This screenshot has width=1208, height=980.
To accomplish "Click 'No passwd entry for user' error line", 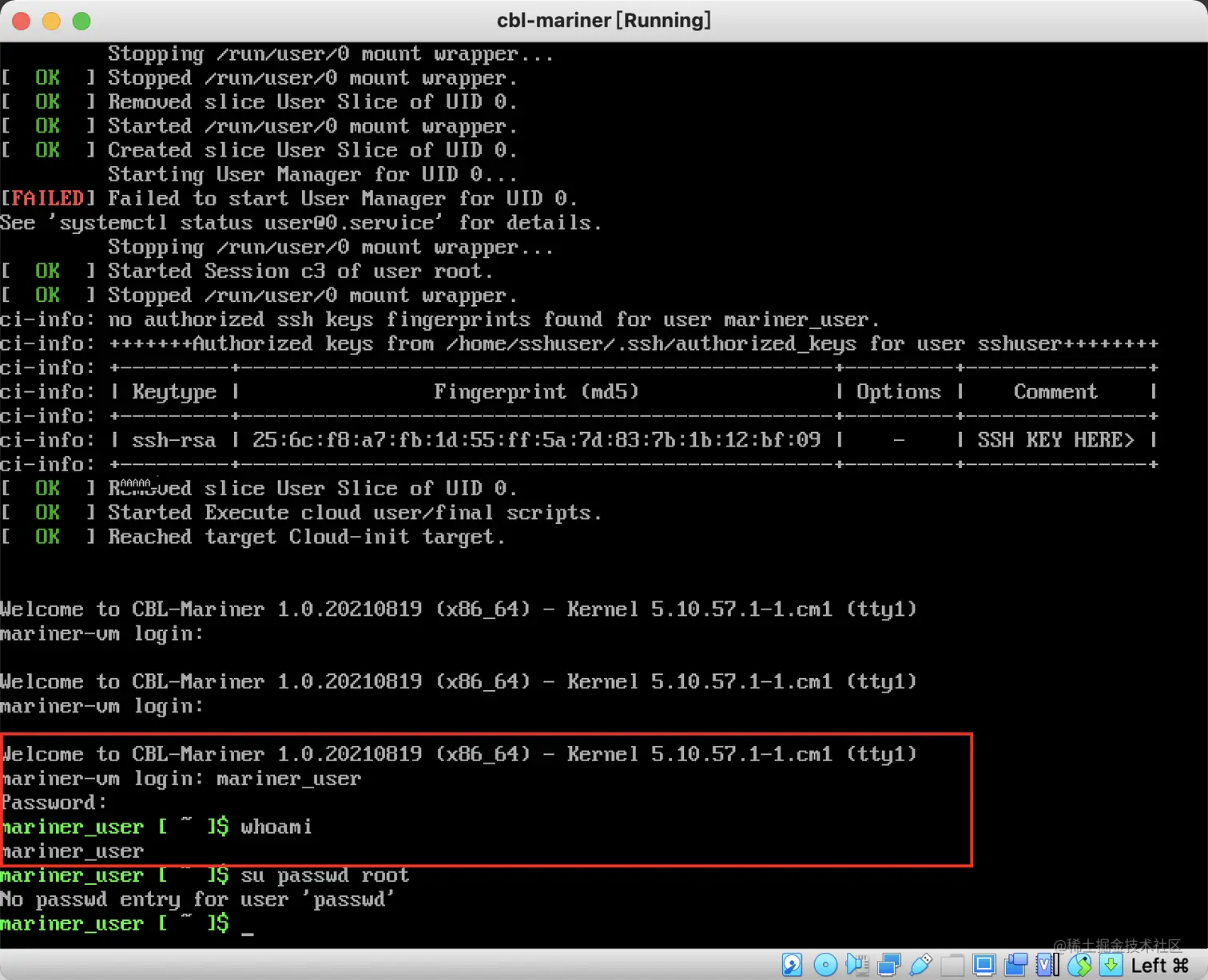I will (197, 899).
